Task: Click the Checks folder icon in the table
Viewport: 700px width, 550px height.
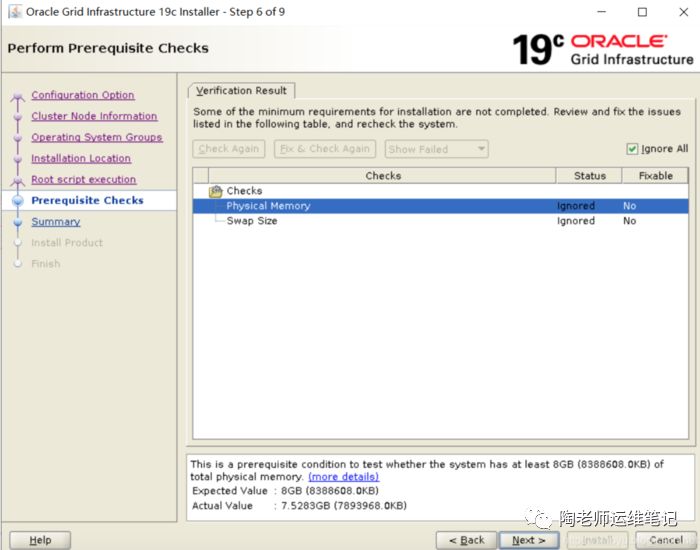Action: tap(216, 191)
